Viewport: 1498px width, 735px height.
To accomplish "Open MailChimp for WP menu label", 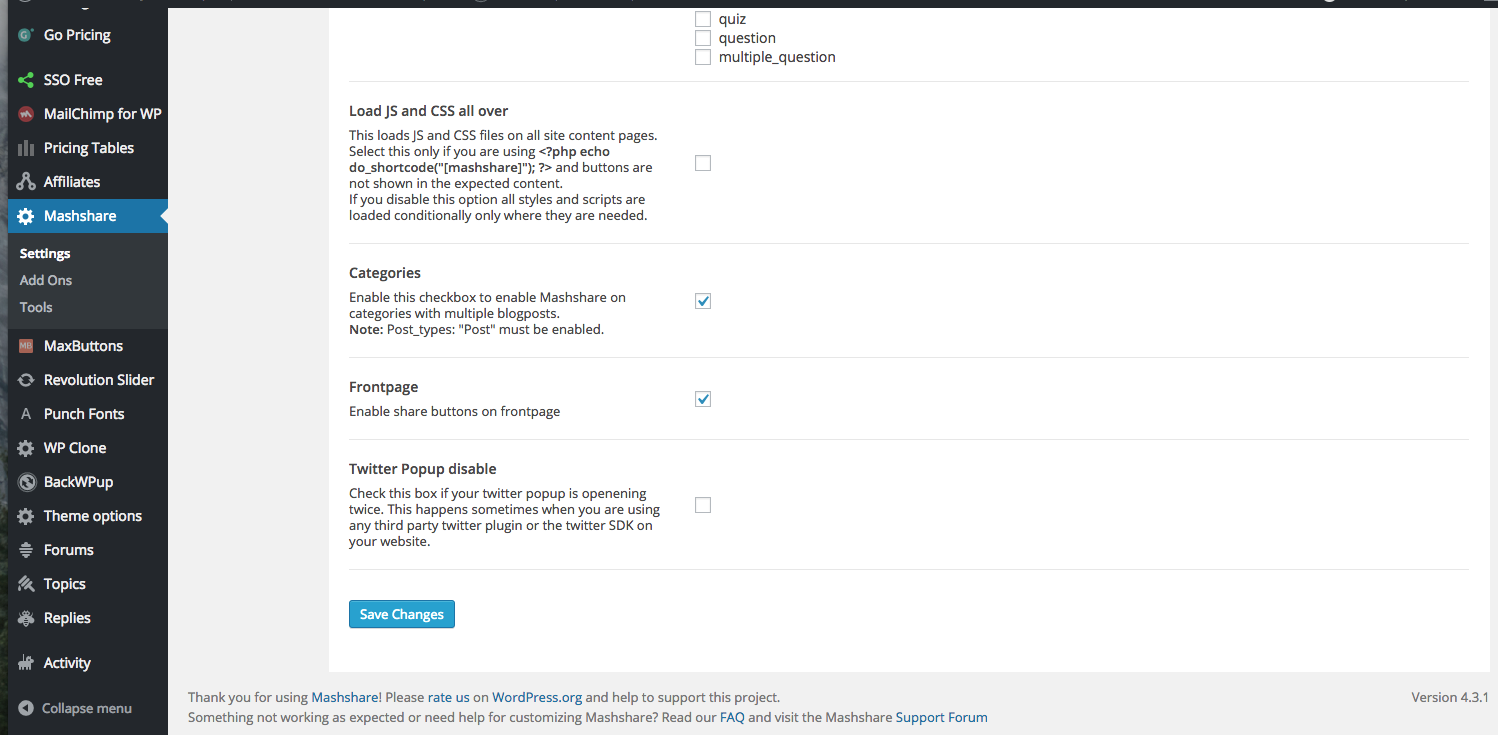I will (x=103, y=114).
